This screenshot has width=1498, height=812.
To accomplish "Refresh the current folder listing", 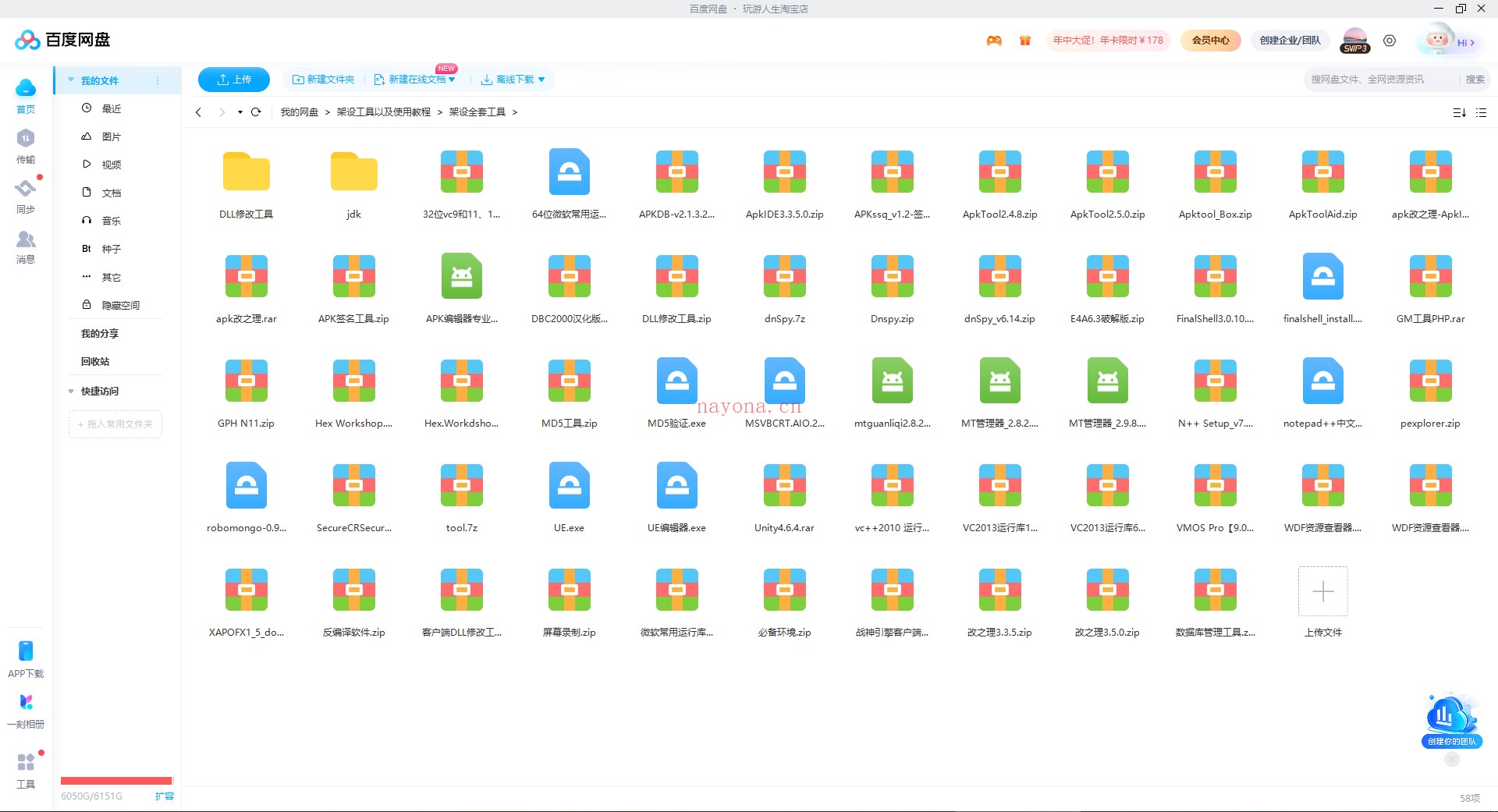I will coord(256,112).
